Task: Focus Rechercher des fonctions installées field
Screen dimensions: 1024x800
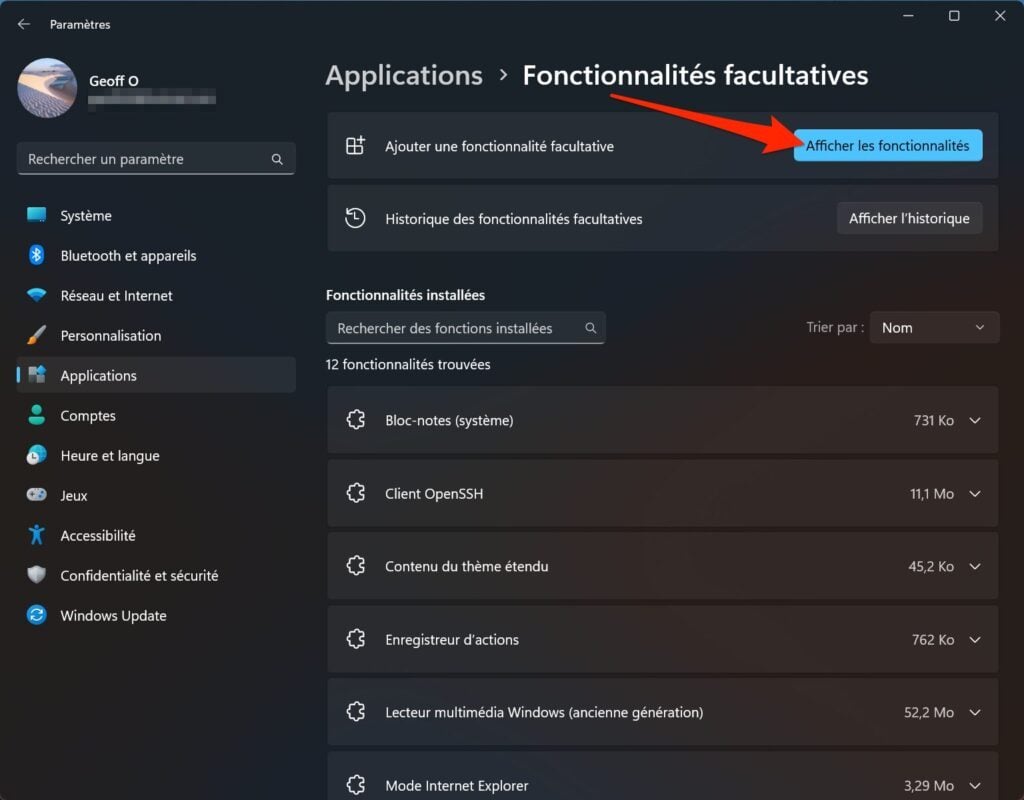Action: [x=465, y=328]
